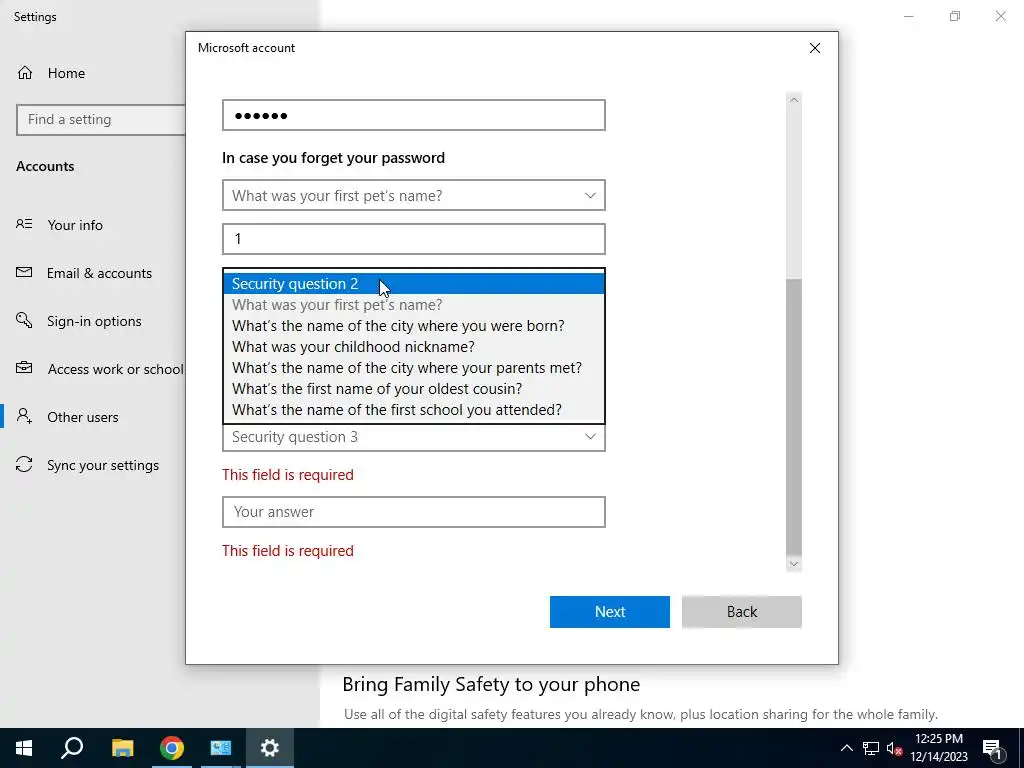Open 'Email & accounts' settings page
Screen dimensions: 1024x768
[99, 273]
